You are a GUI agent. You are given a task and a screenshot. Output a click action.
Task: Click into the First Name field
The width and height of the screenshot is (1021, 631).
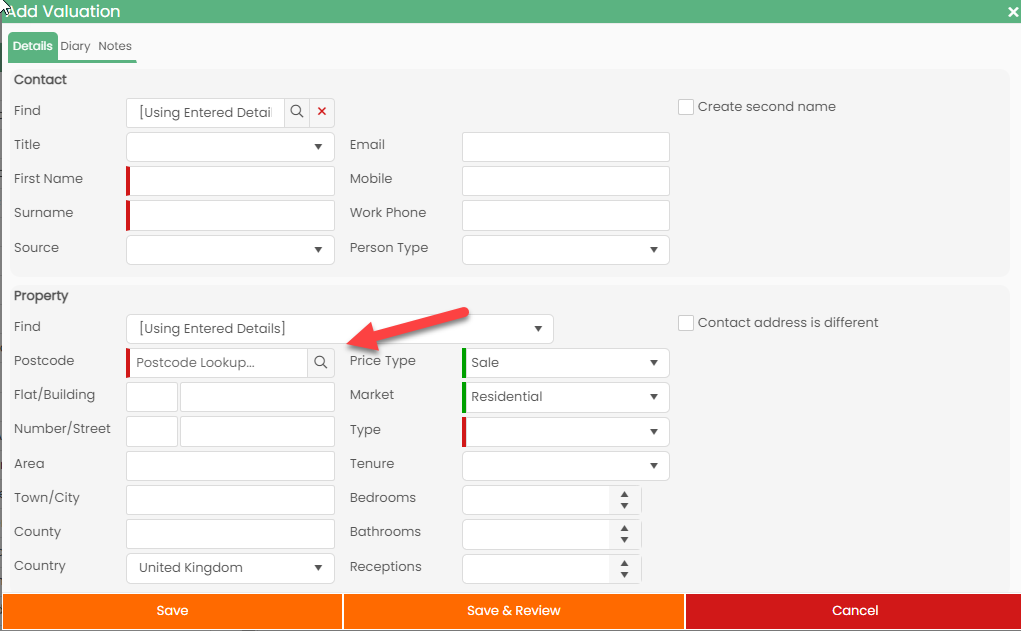(232, 181)
